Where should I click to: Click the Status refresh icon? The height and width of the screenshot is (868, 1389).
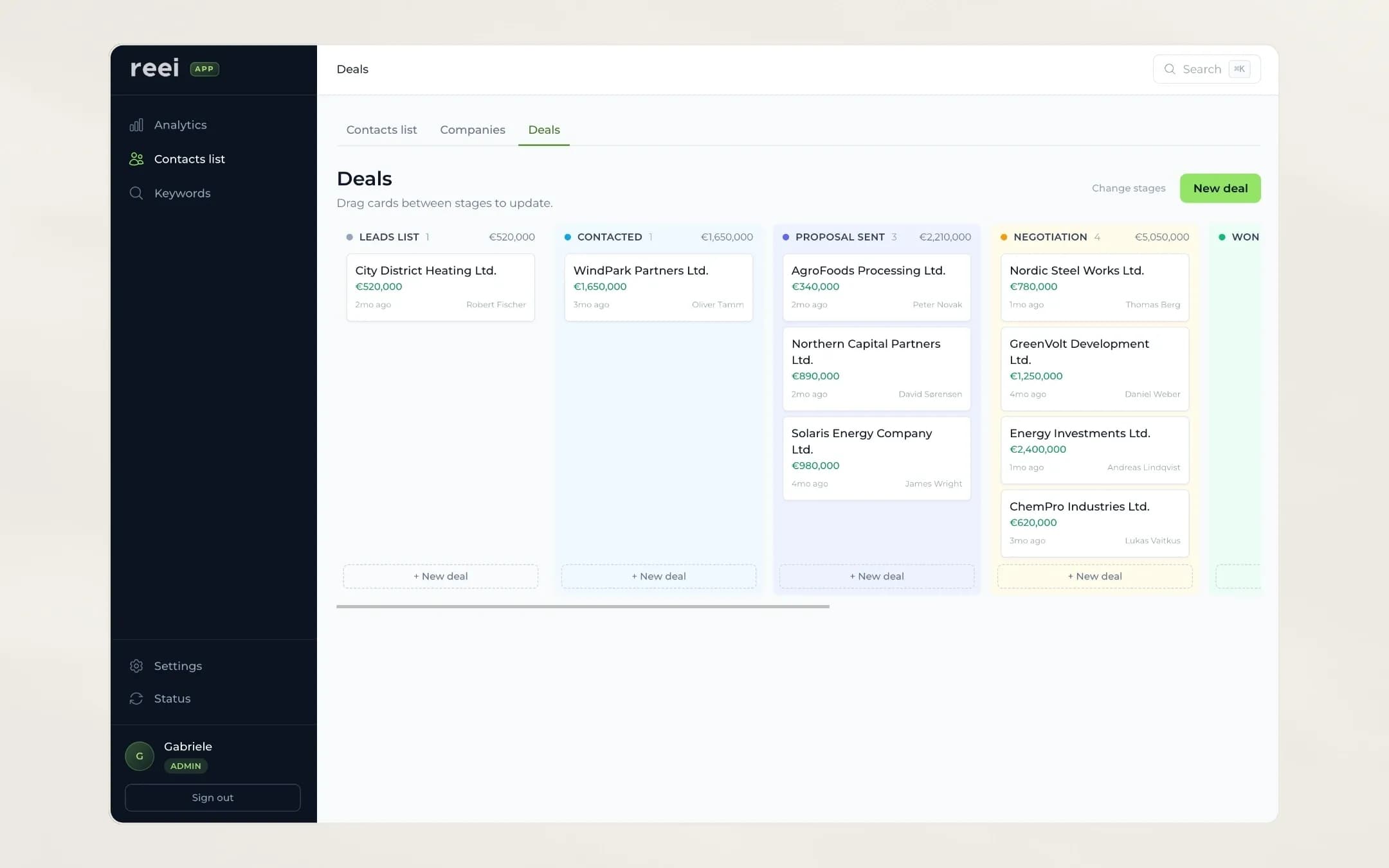[136, 698]
